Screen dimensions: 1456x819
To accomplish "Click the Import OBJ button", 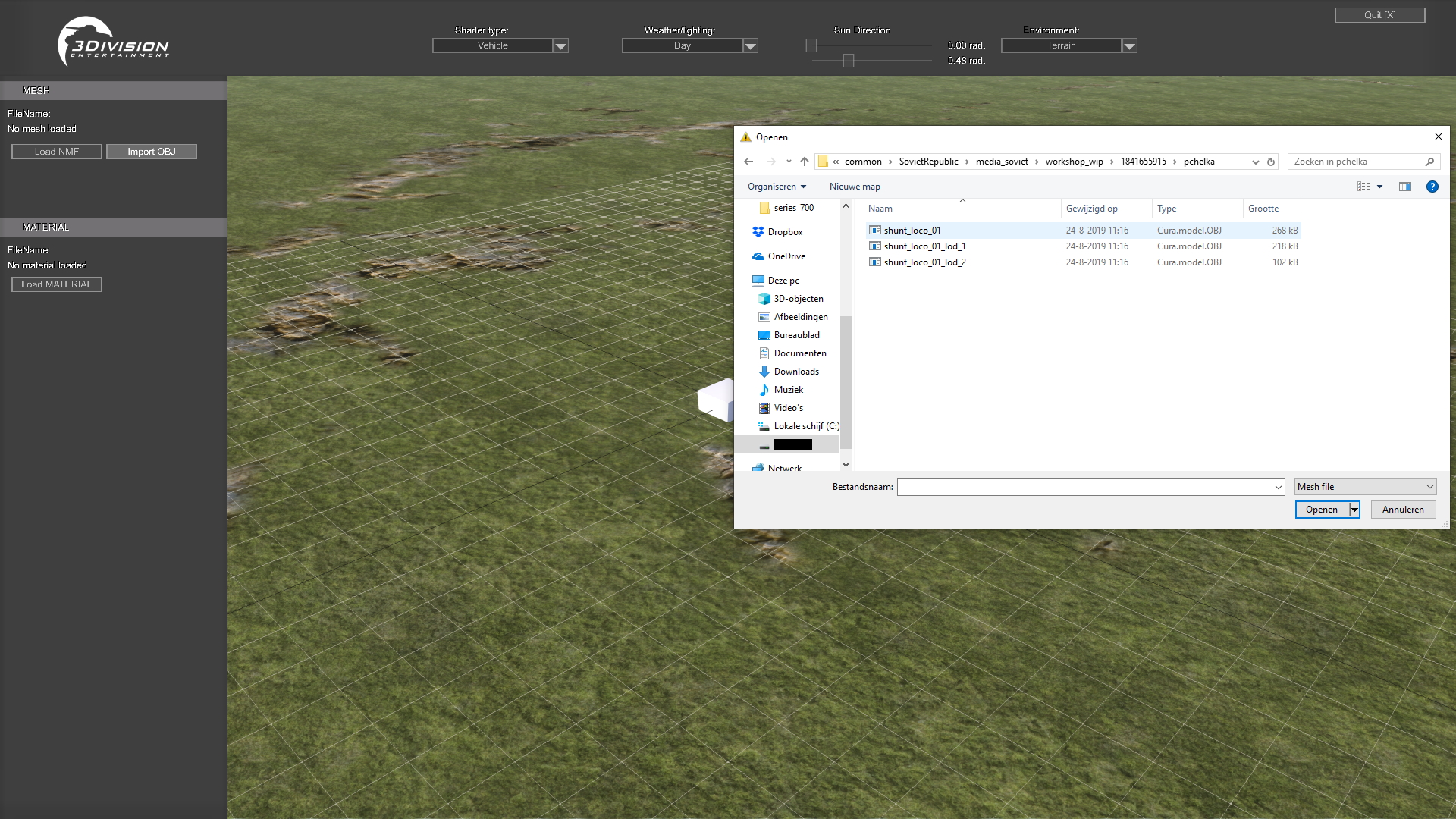I will click(152, 152).
